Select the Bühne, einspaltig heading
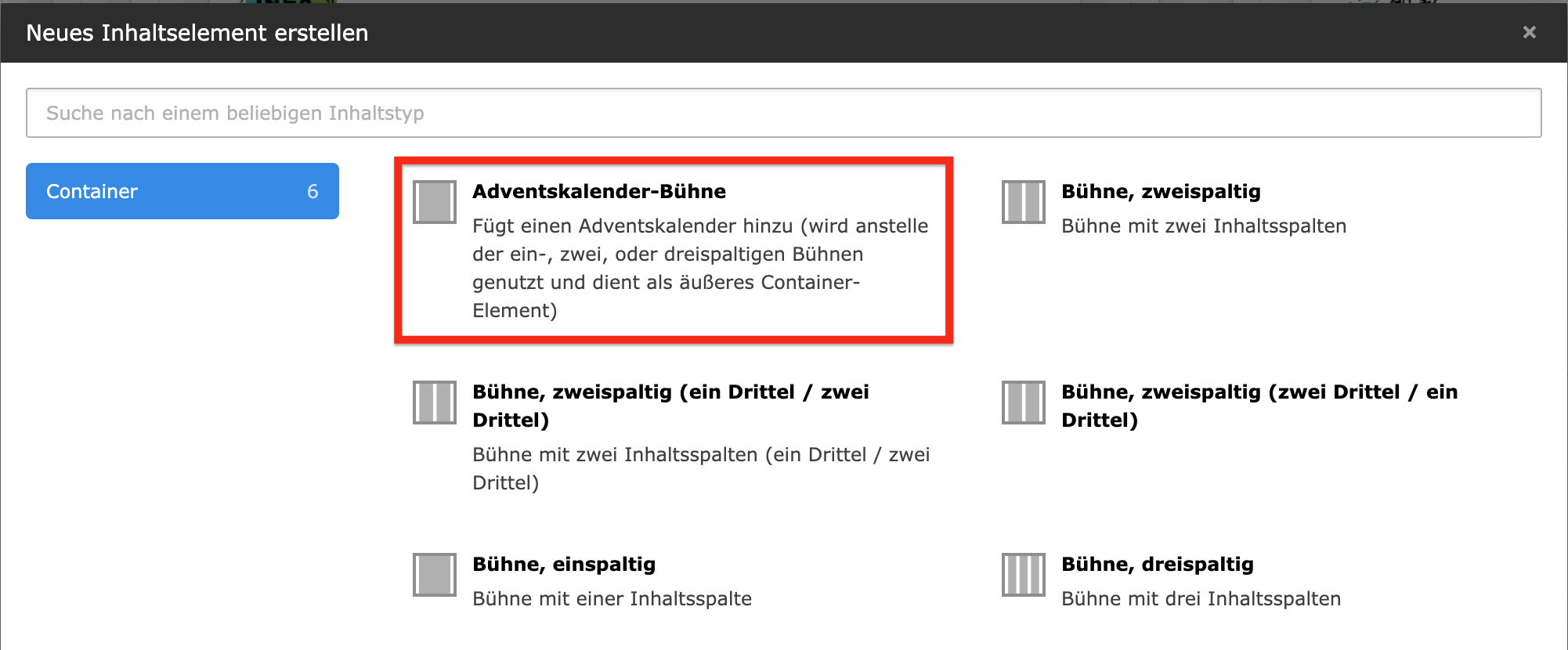1568x650 pixels. tap(564, 564)
